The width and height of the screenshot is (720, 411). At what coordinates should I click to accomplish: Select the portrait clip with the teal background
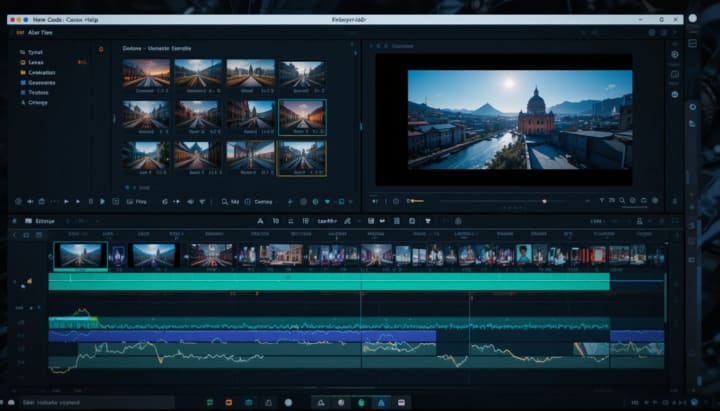[x=523, y=254]
